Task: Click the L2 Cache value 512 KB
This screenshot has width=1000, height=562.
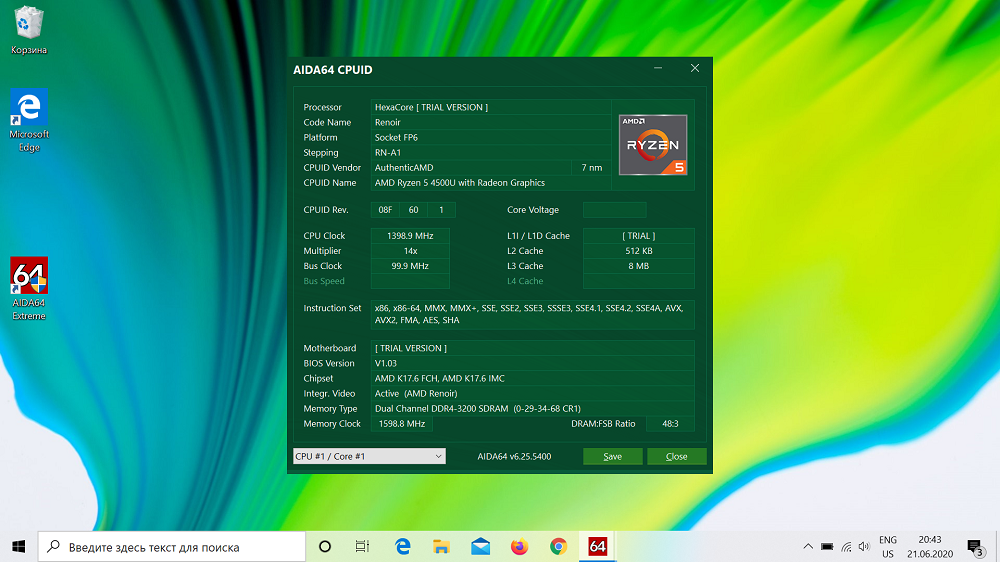Action: click(x=638, y=251)
